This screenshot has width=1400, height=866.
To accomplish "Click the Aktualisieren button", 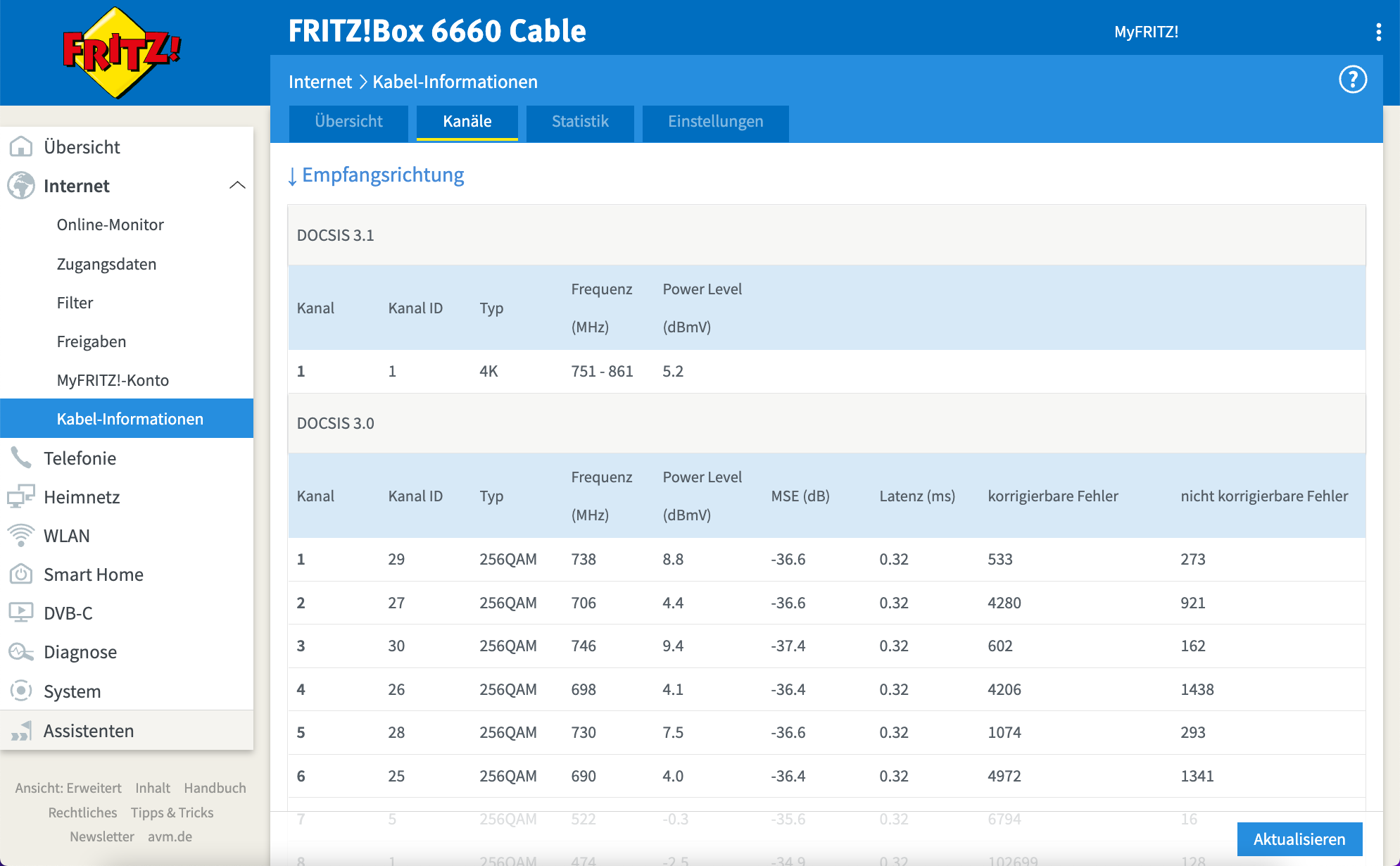I will (1299, 839).
